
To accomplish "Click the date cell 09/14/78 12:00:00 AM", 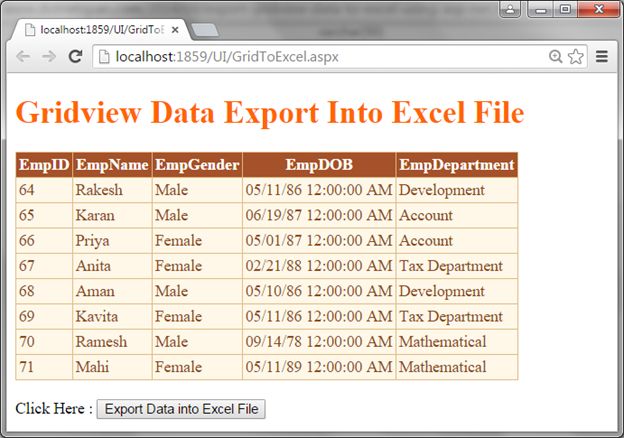I will tap(319, 341).
